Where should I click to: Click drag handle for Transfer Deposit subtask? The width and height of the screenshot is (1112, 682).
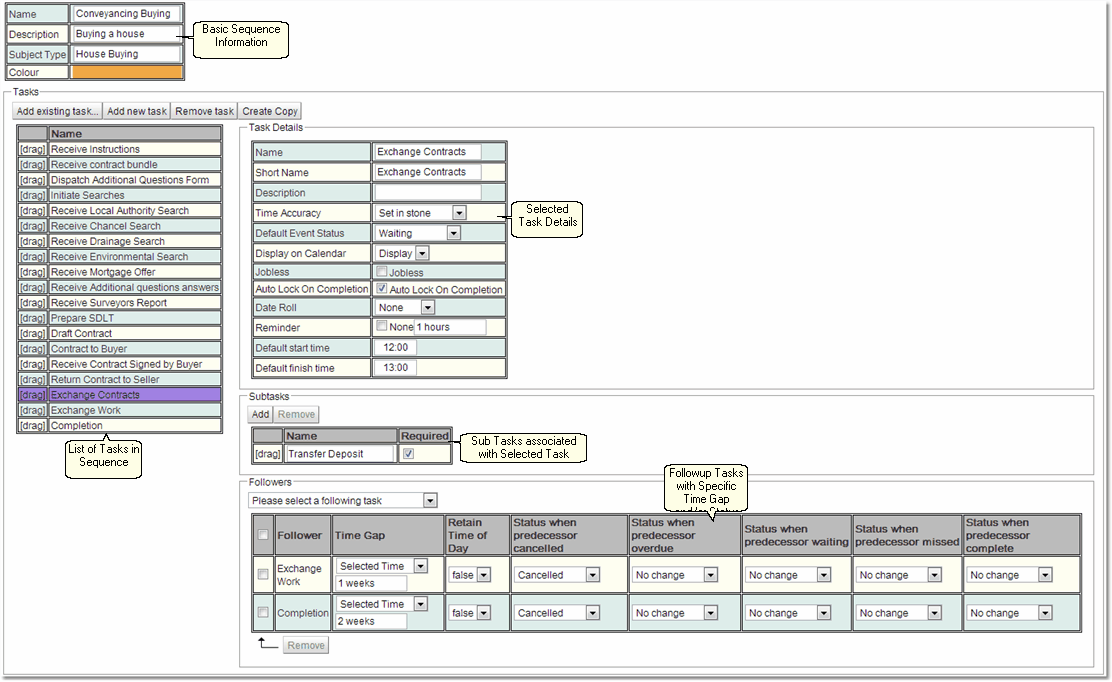(267, 454)
